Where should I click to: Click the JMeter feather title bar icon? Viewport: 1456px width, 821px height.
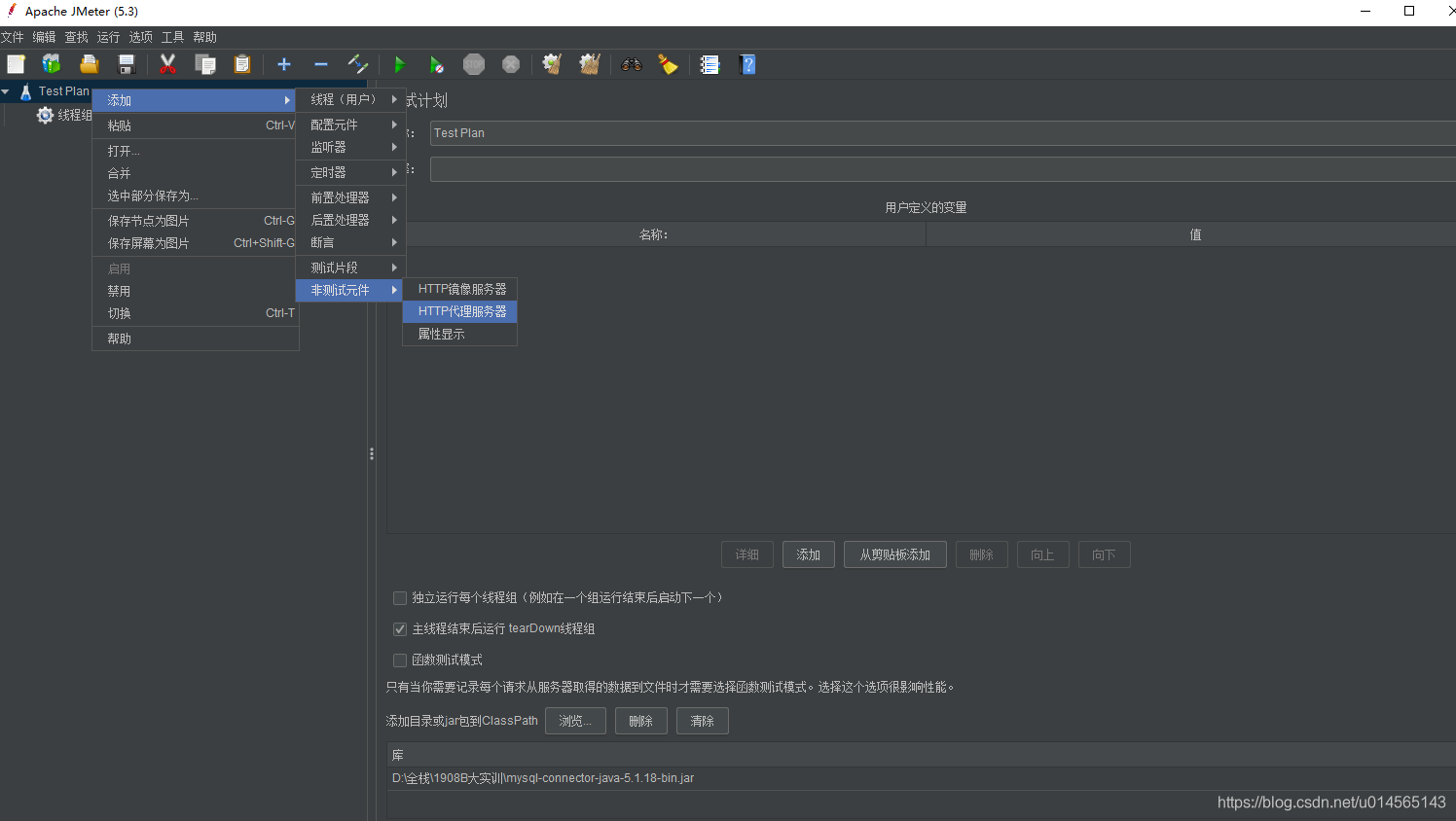[x=12, y=11]
